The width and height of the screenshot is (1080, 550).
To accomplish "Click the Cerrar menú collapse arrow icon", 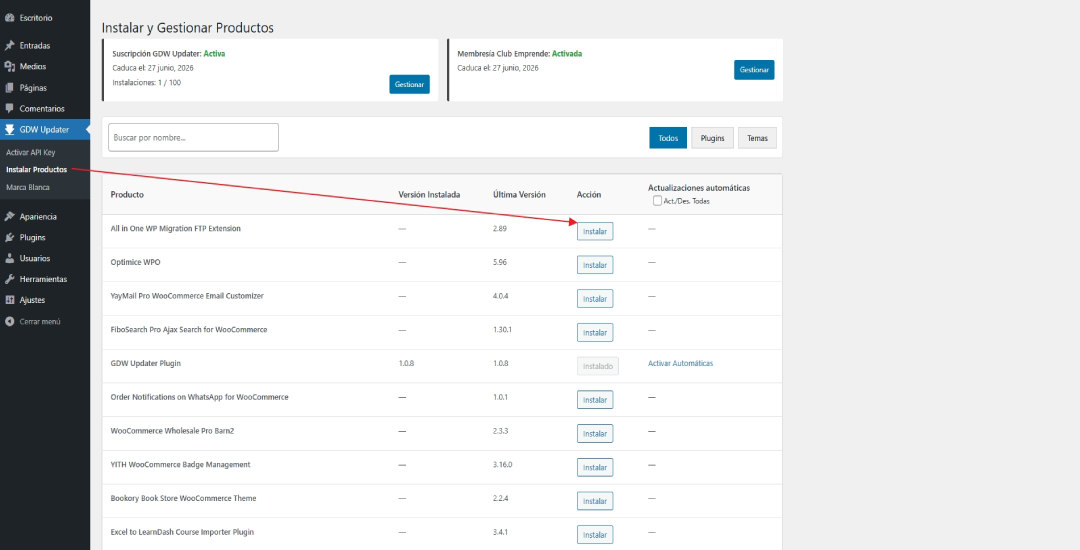I will (10, 321).
